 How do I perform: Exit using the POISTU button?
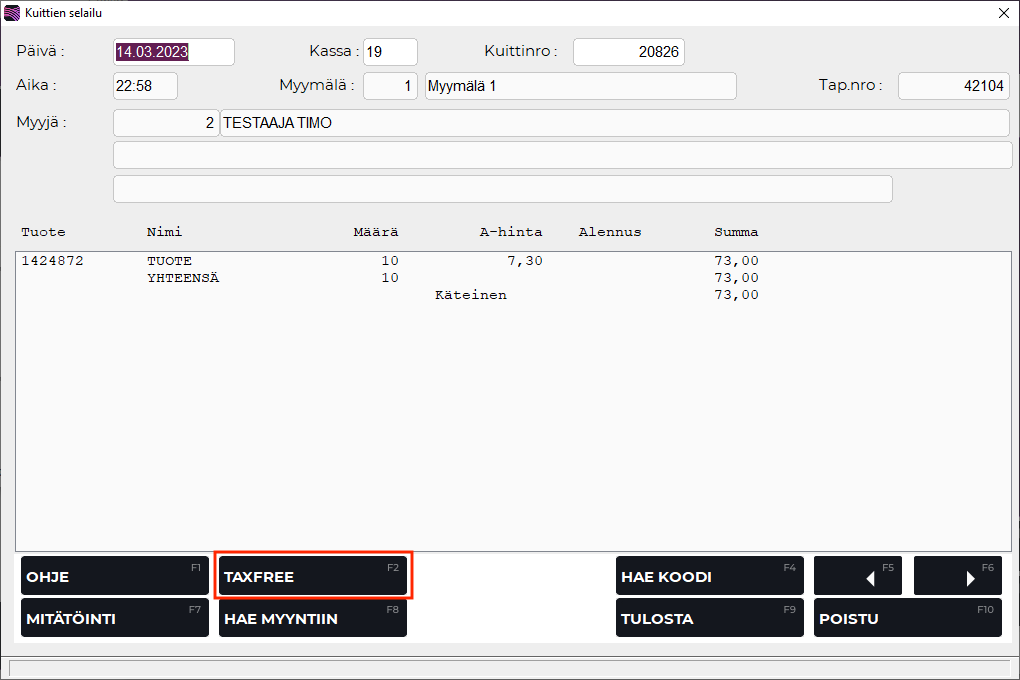click(x=907, y=618)
